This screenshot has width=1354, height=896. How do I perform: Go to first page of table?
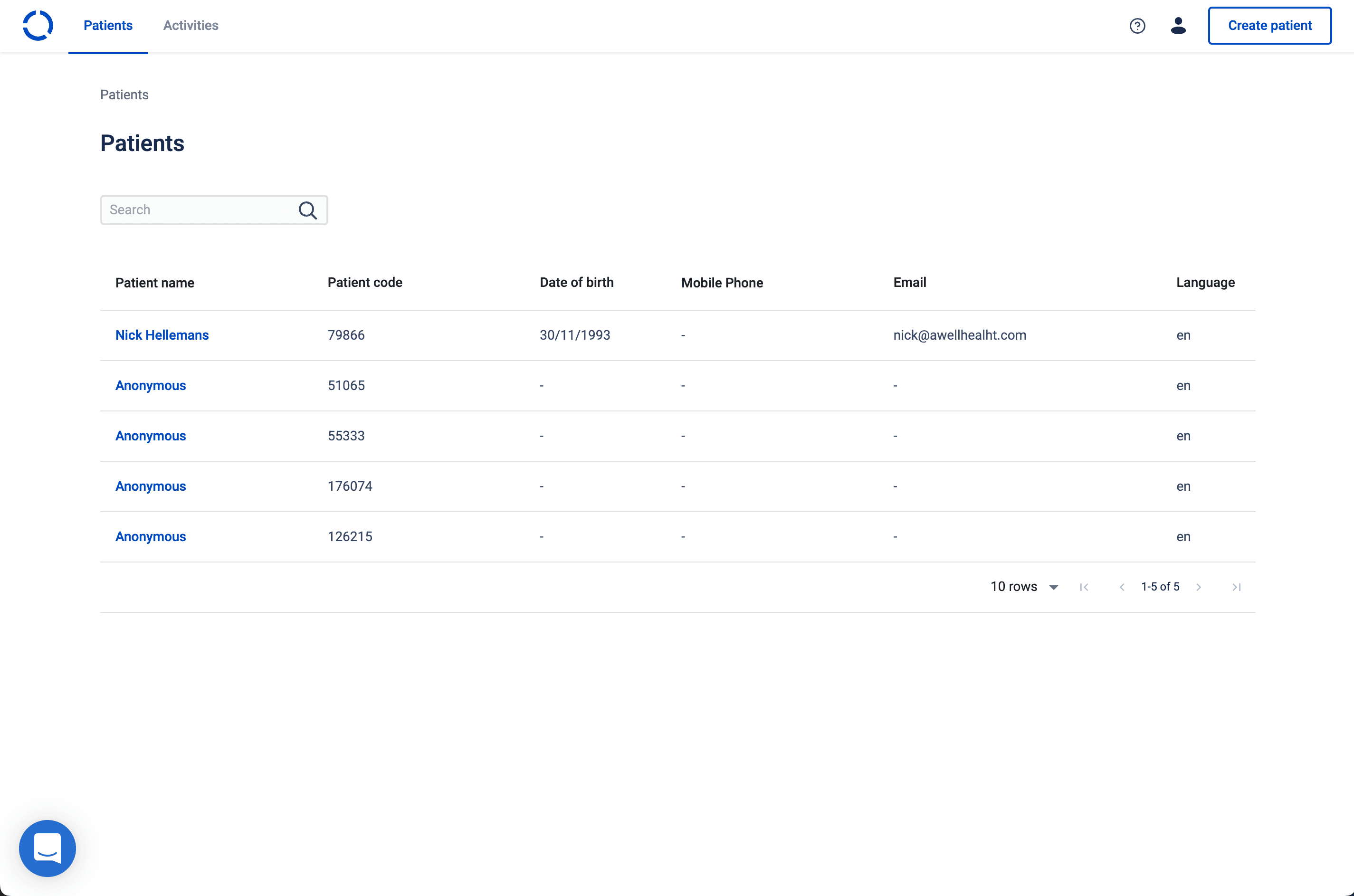coord(1084,587)
